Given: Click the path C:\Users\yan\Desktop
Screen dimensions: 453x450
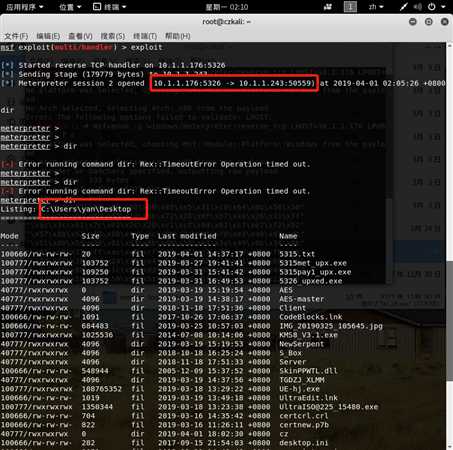Looking at the screenshot, I should pos(86,209).
